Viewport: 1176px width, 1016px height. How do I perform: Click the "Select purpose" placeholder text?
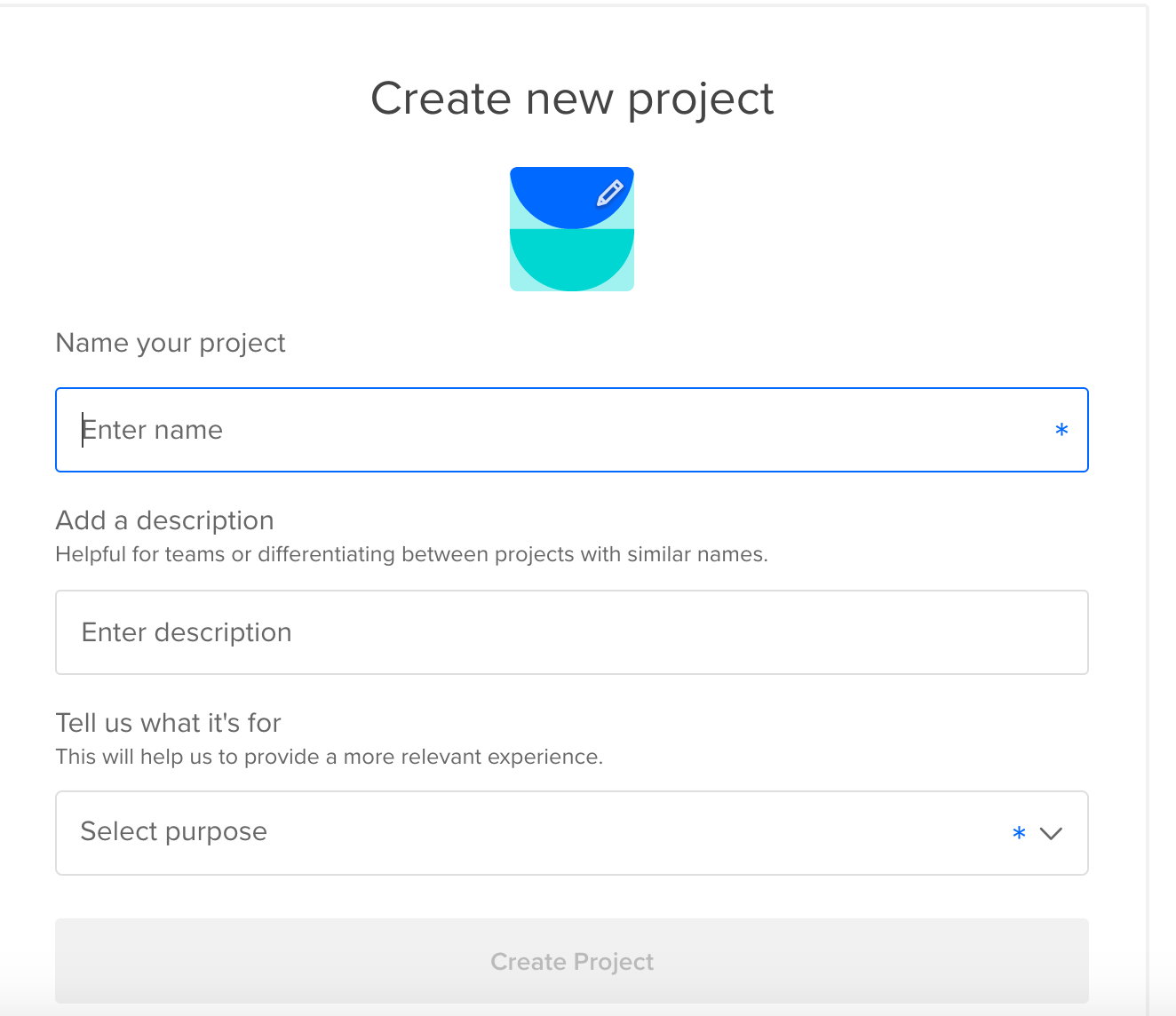coord(173,831)
